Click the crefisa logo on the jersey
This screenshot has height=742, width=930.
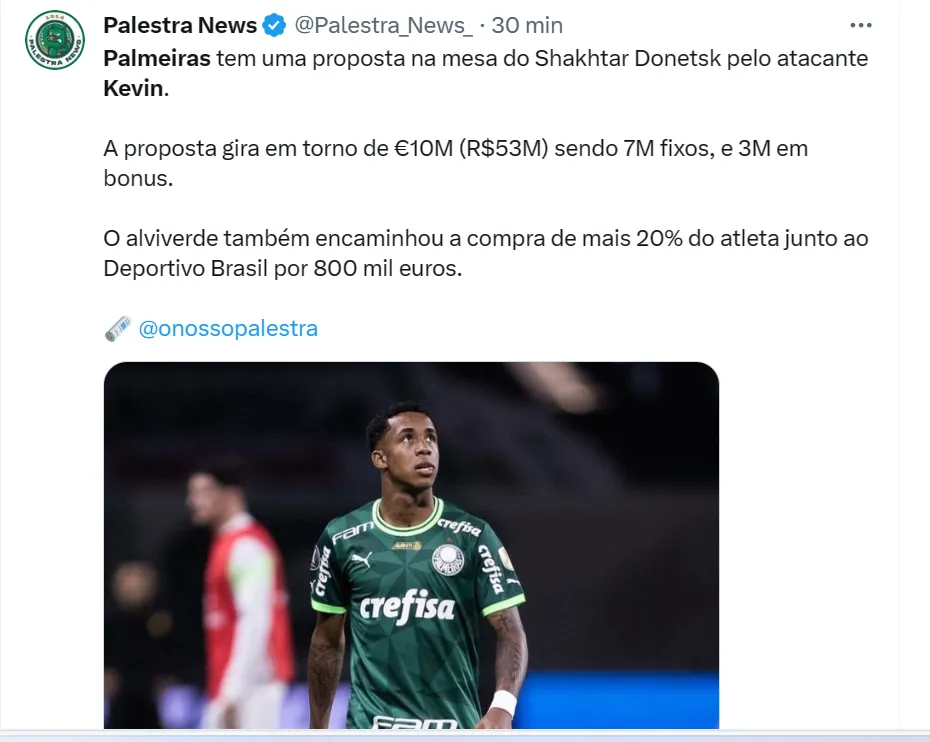click(x=407, y=606)
